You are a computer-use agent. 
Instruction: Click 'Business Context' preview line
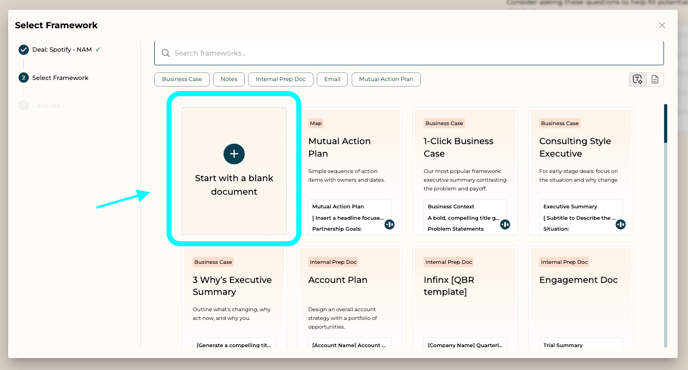coord(451,206)
